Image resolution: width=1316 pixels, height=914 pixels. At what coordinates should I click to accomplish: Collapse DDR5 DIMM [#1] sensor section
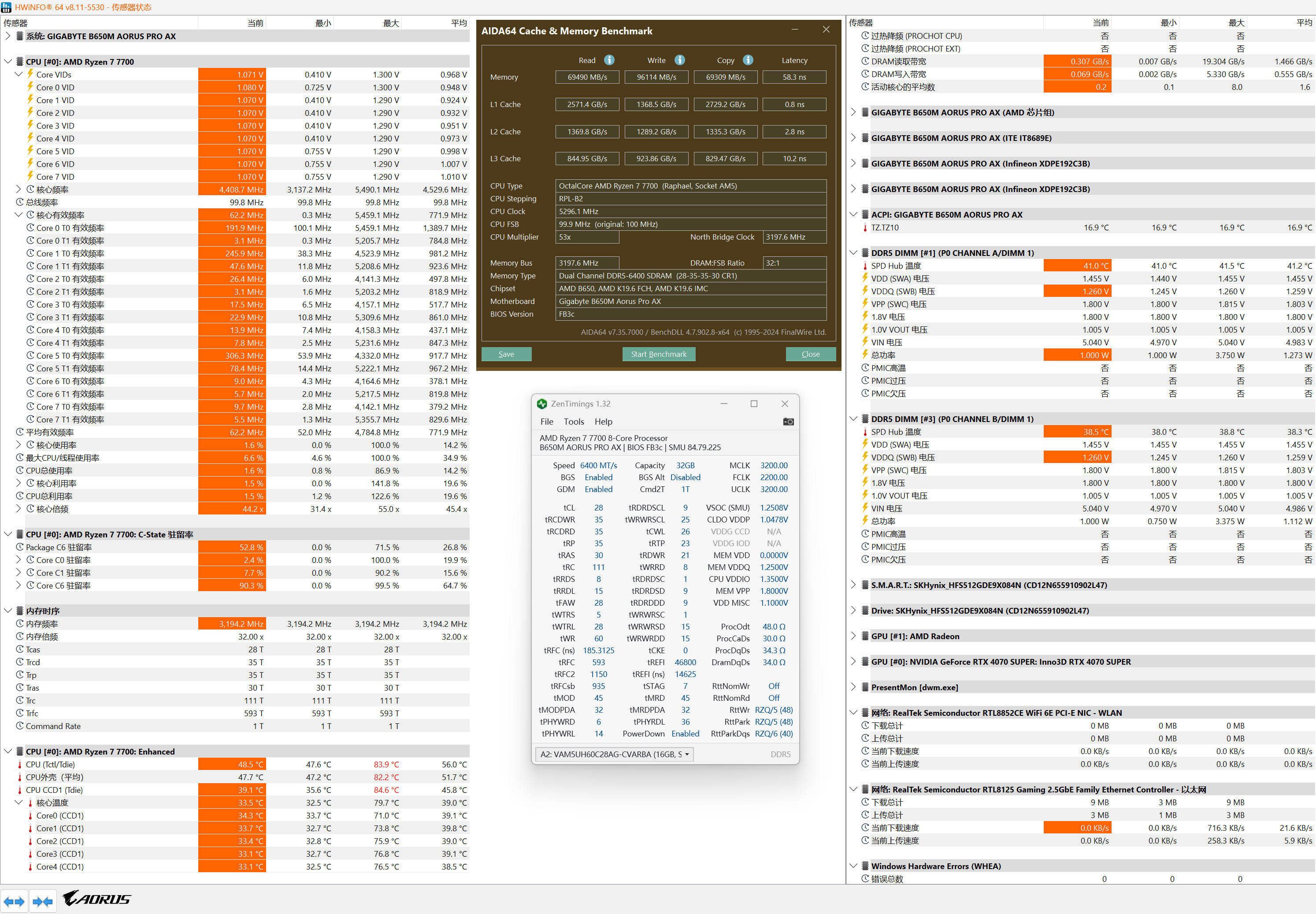click(853, 252)
